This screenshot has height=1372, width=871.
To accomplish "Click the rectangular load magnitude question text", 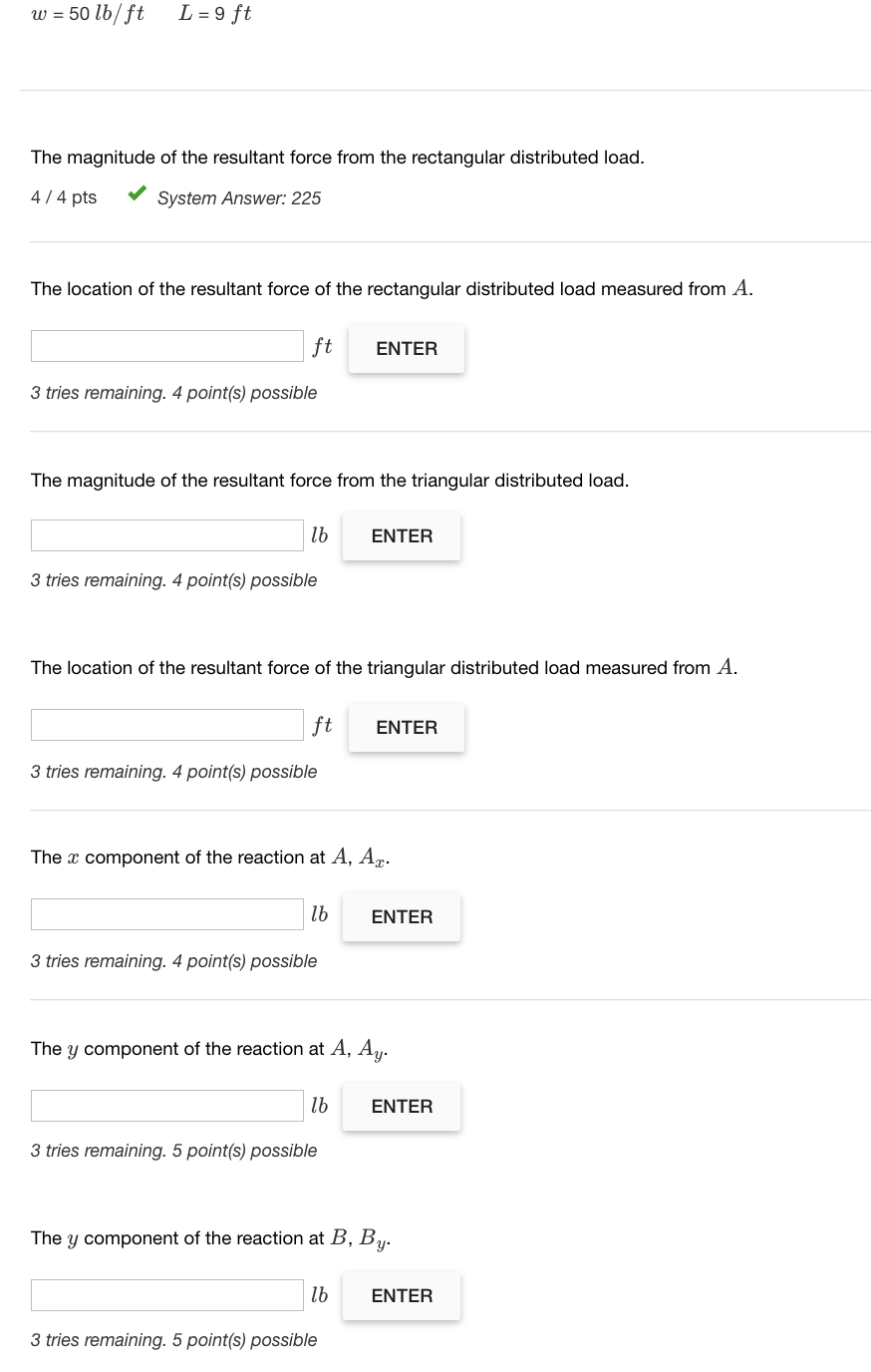I will click(x=338, y=158).
